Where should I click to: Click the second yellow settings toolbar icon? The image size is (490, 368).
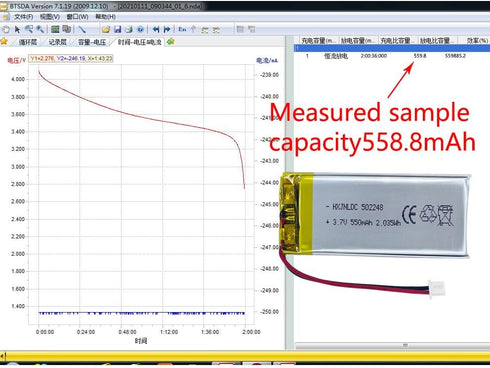[216, 30]
